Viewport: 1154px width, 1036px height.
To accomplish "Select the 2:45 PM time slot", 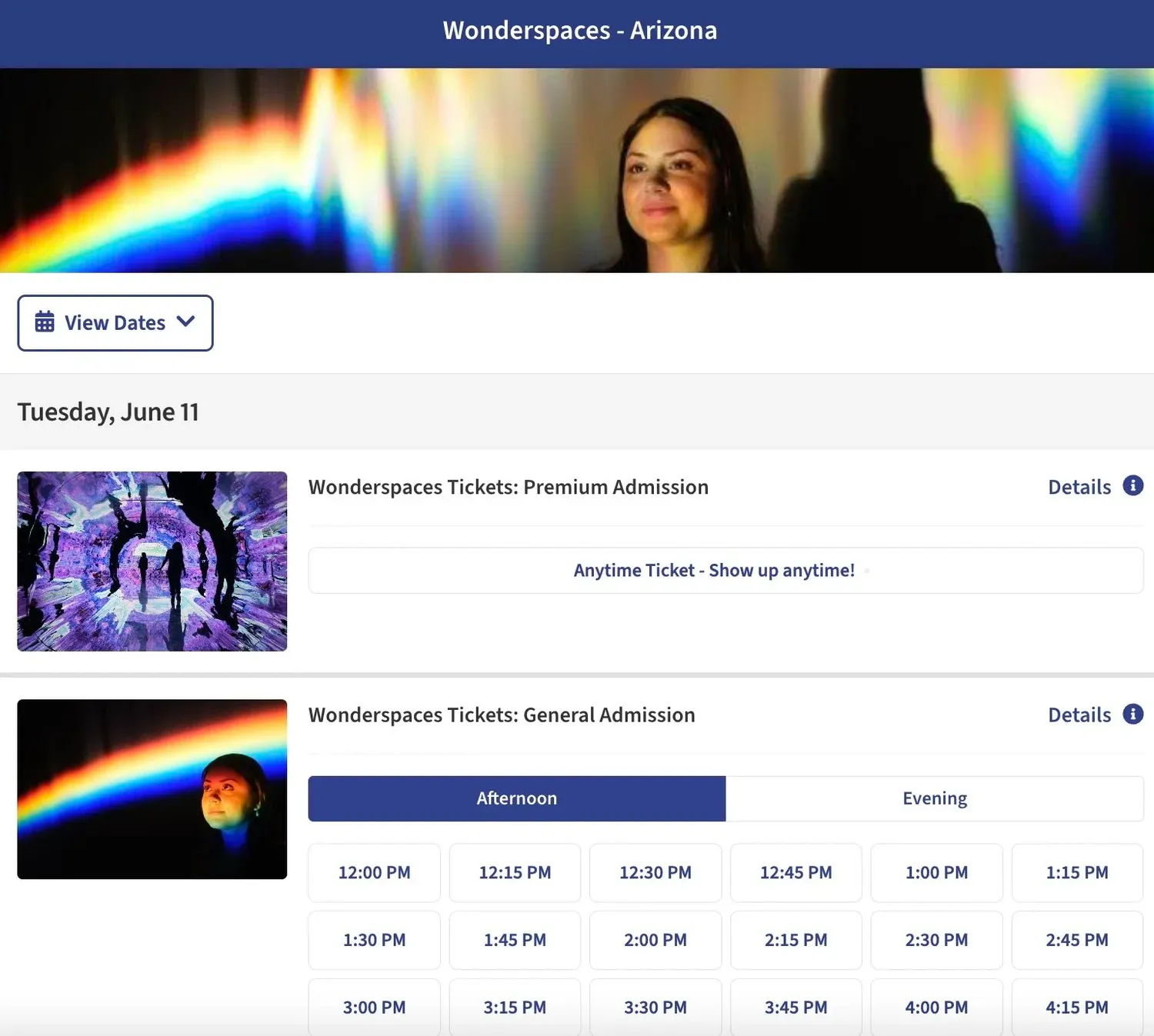I will tap(1077, 940).
